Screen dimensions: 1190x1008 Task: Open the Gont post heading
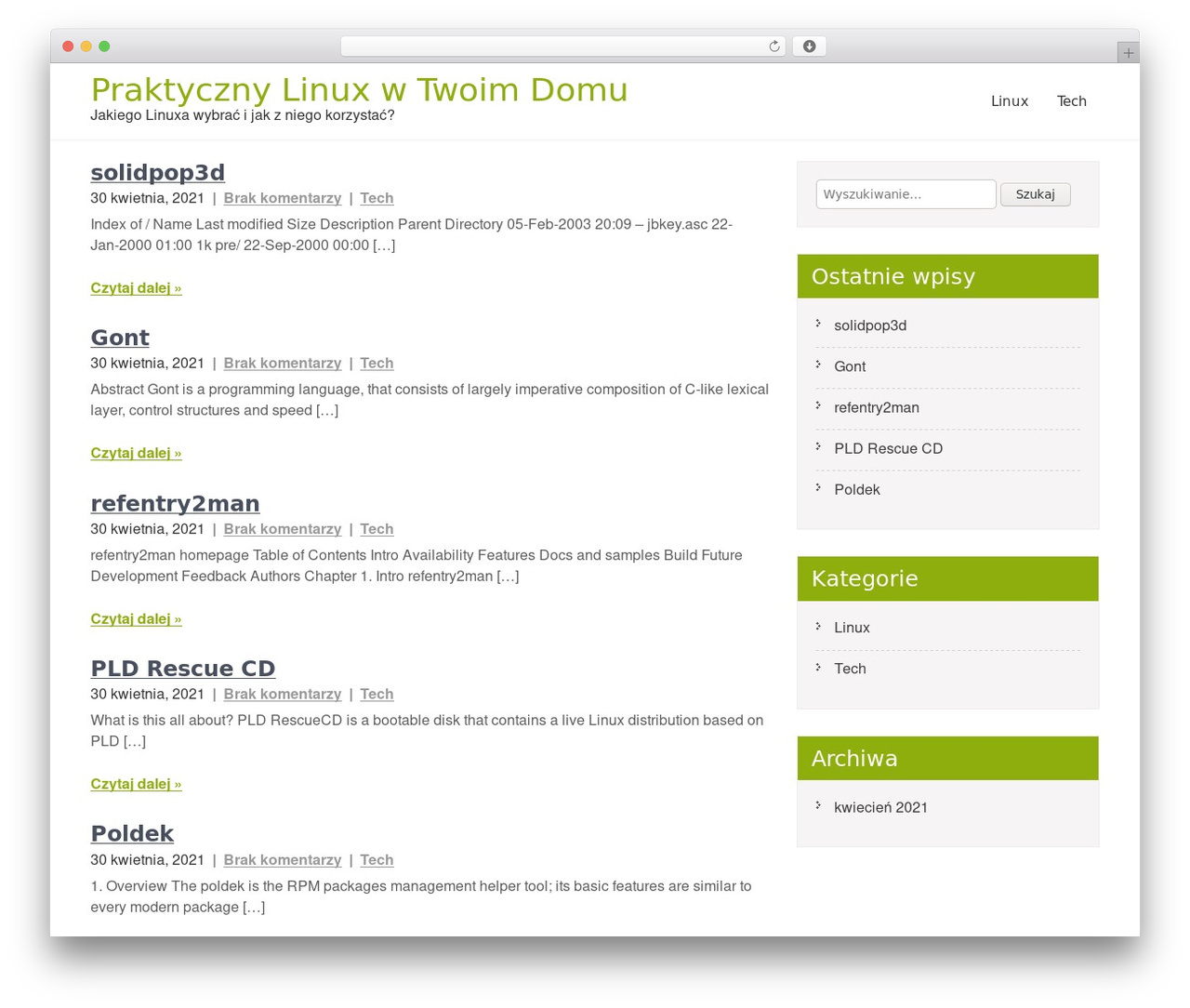(x=120, y=338)
